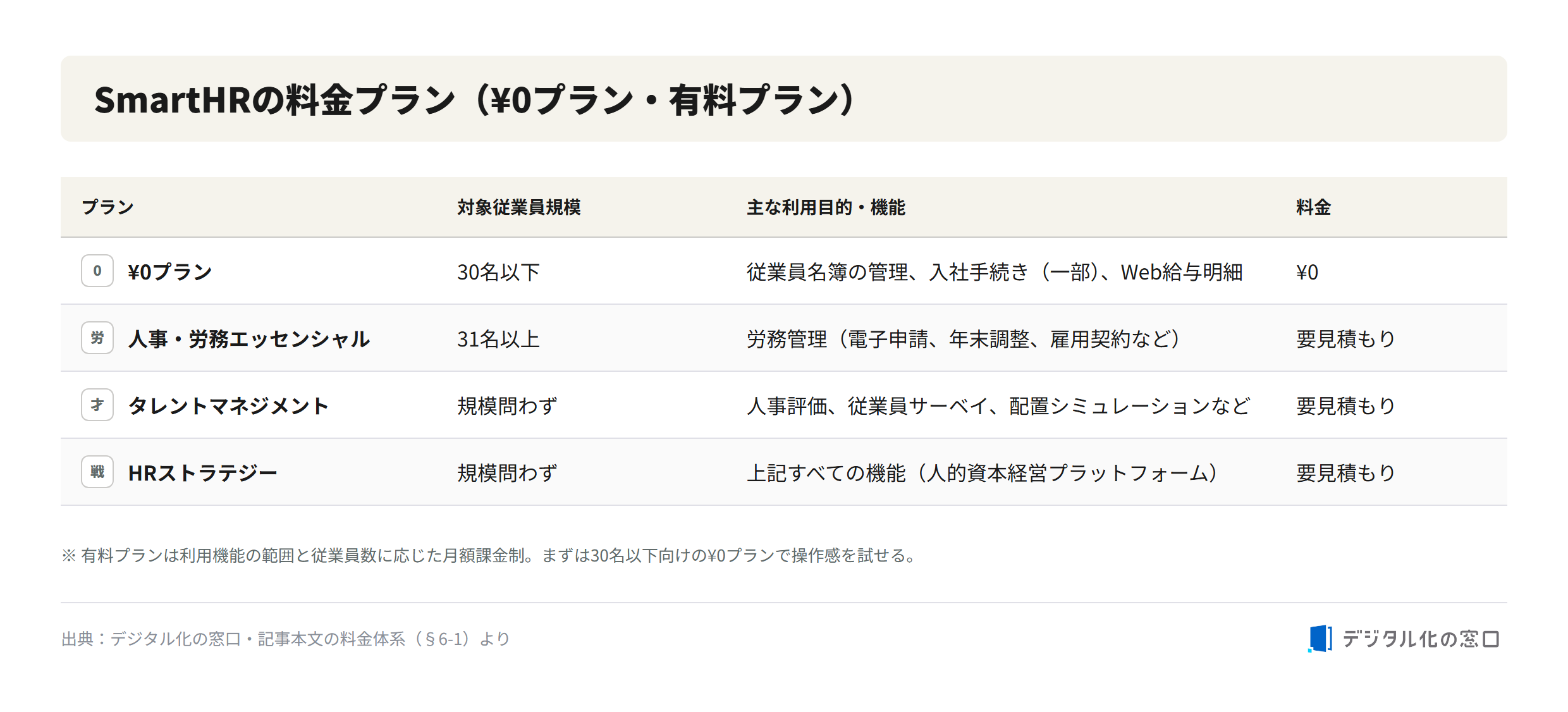Click the 料金 column header
This screenshot has height=712, width=1568.
(1313, 207)
